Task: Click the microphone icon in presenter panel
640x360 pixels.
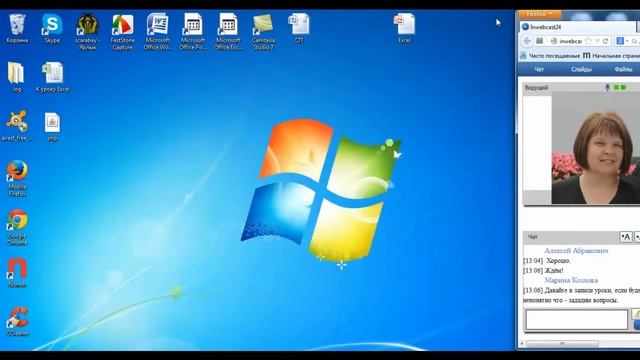Action: click(x=607, y=88)
